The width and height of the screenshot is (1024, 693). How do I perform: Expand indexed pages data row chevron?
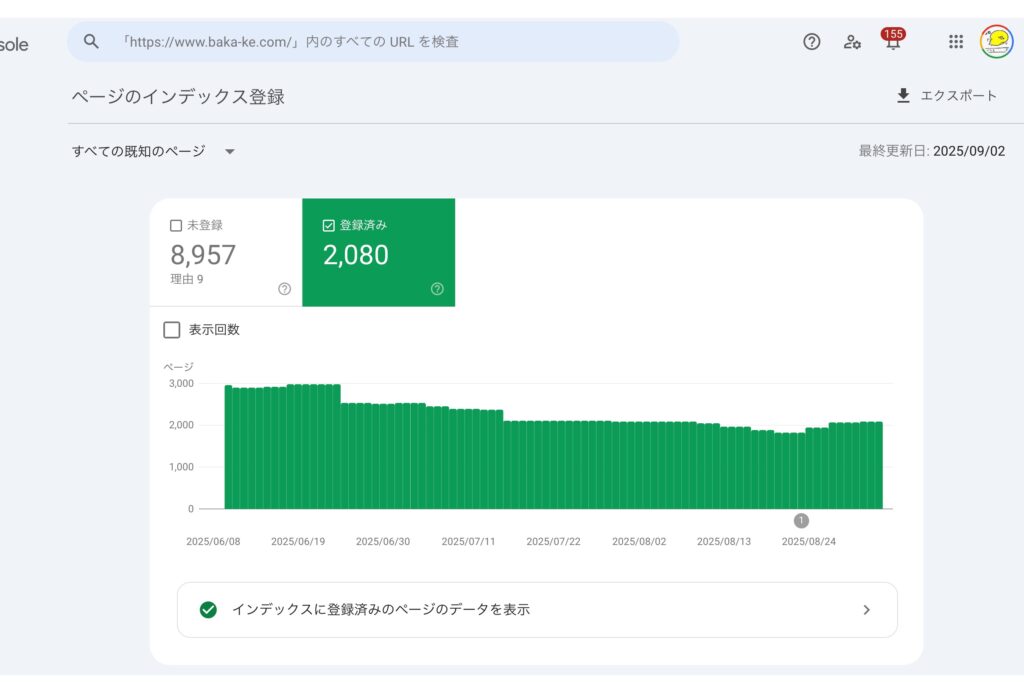pyautogui.click(x=866, y=610)
